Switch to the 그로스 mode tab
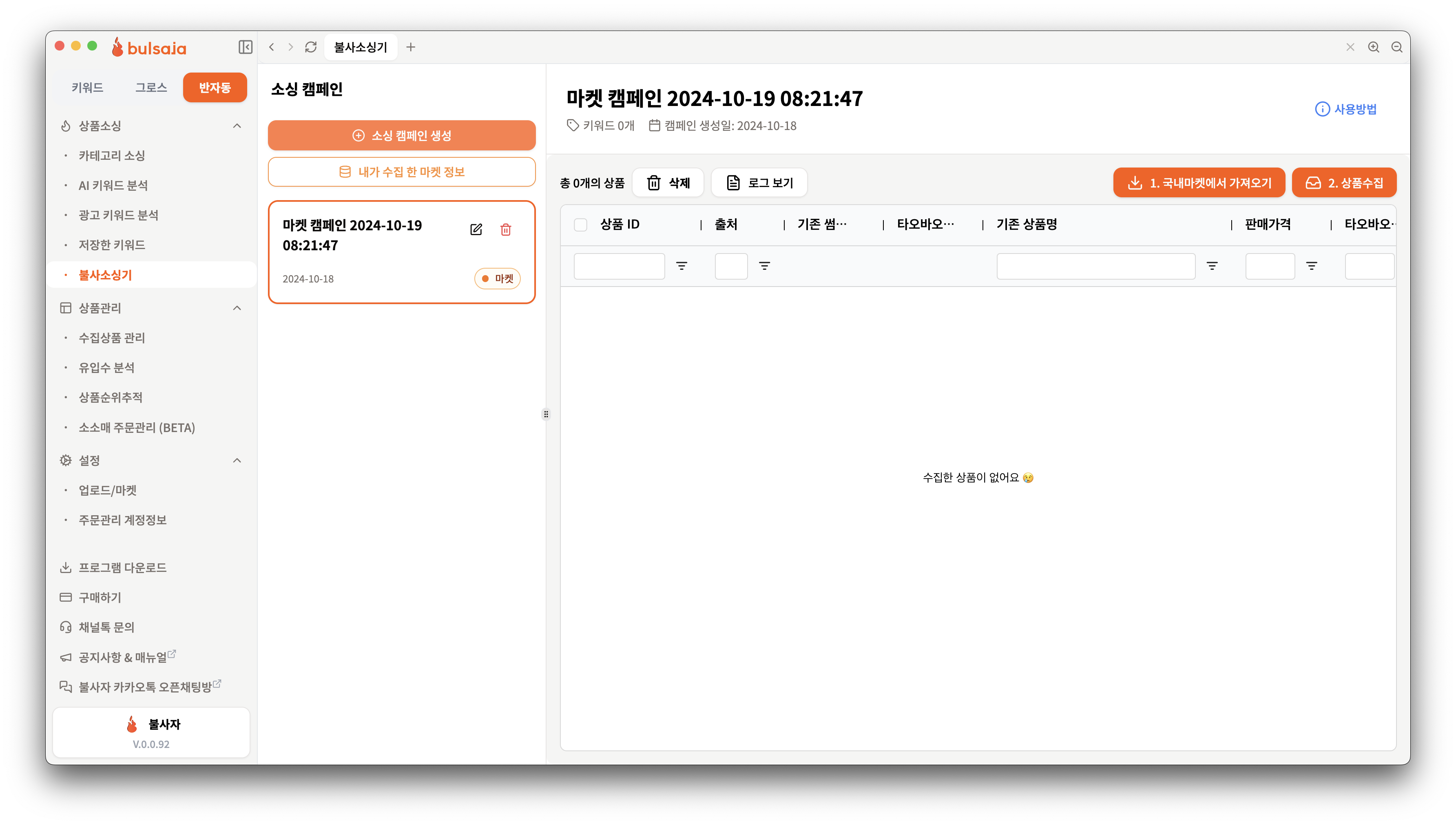Image resolution: width=1456 pixels, height=825 pixels. (151, 88)
